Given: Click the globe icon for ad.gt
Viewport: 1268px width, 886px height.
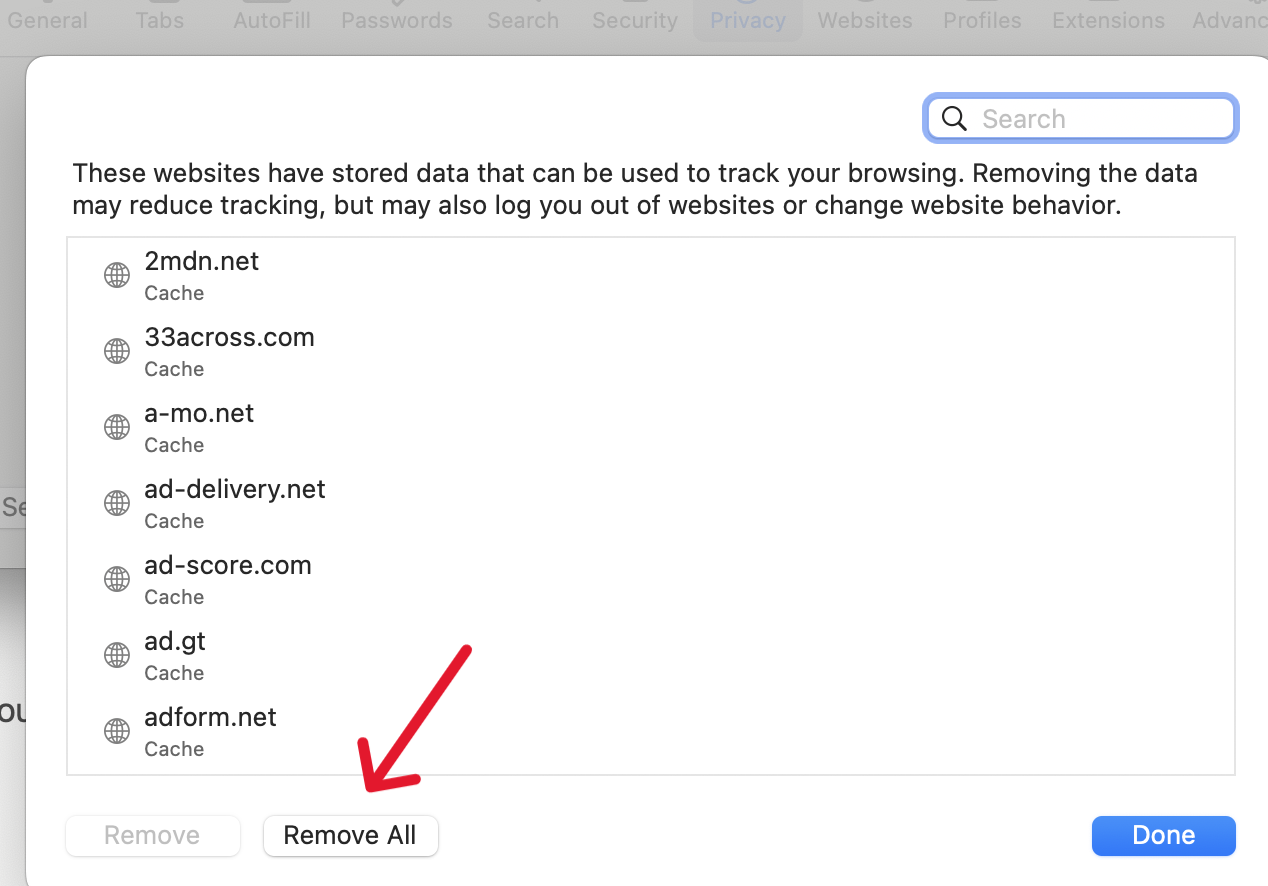Looking at the screenshot, I should (x=117, y=655).
